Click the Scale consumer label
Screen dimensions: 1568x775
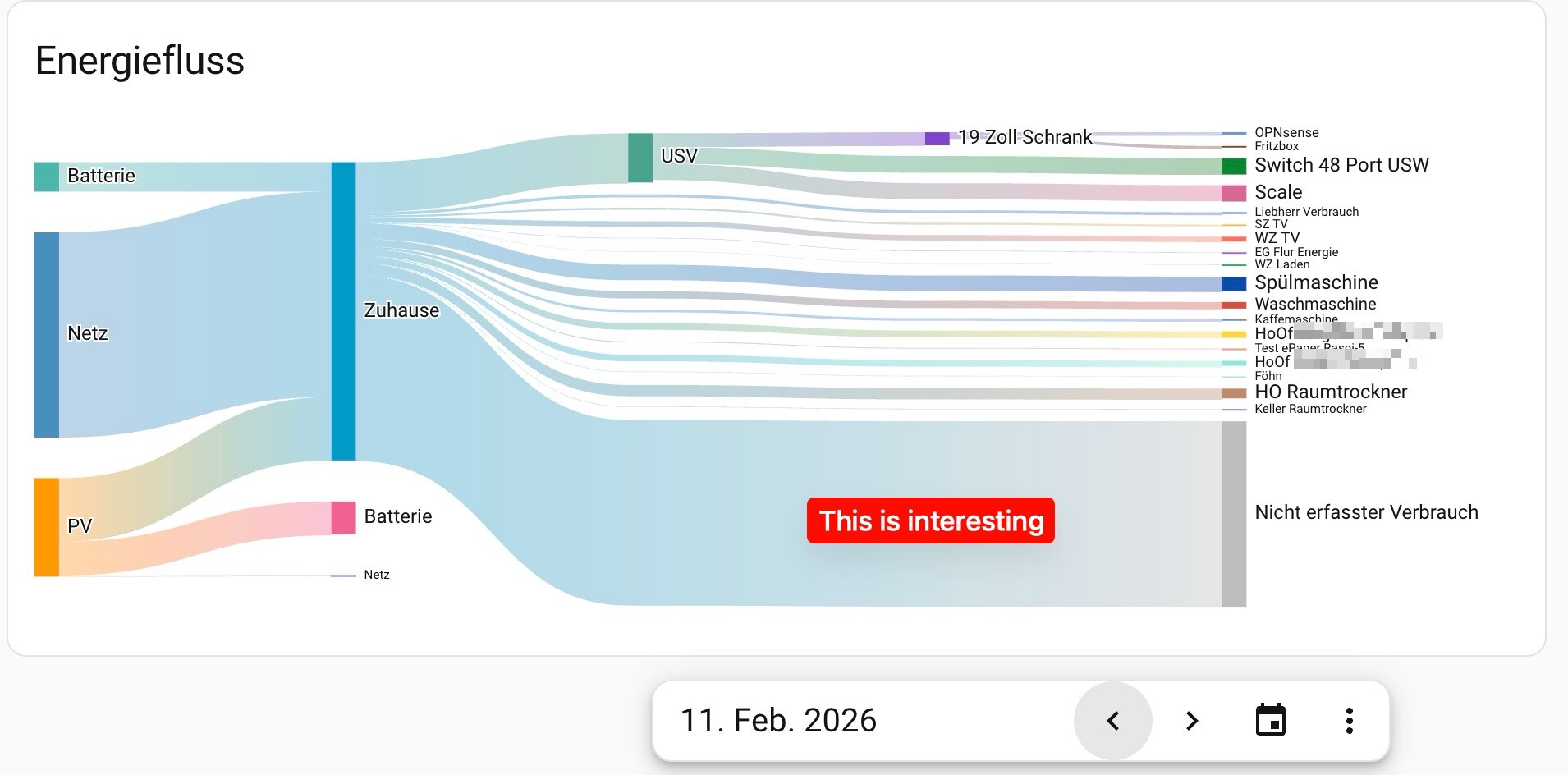click(x=1278, y=192)
